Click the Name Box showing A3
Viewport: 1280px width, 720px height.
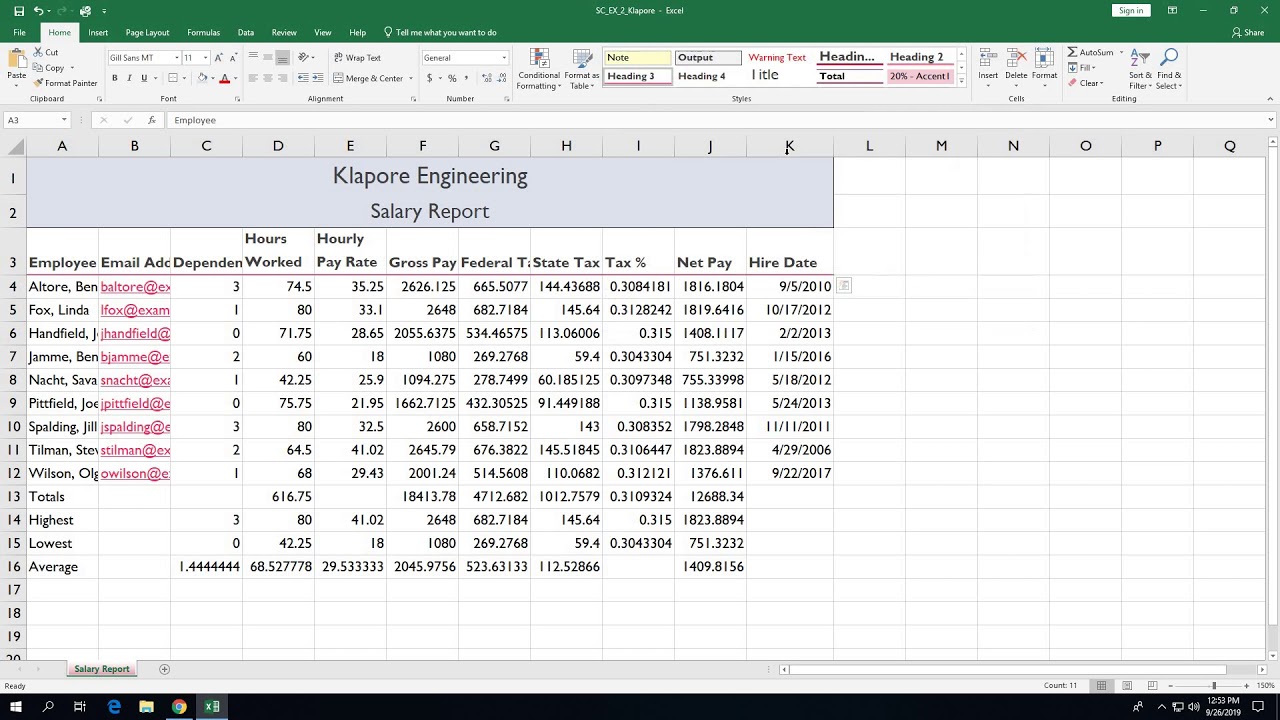32,120
